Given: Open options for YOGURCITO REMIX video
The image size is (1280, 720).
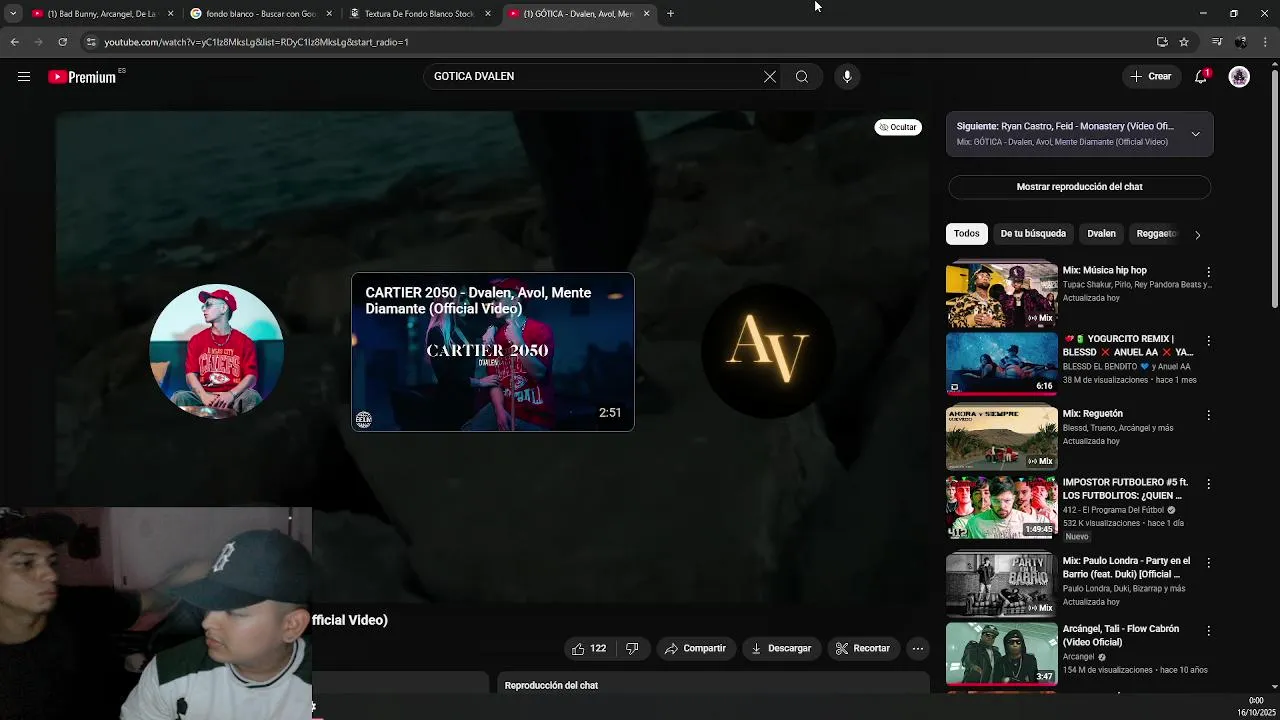Looking at the screenshot, I should pyautogui.click(x=1208, y=341).
